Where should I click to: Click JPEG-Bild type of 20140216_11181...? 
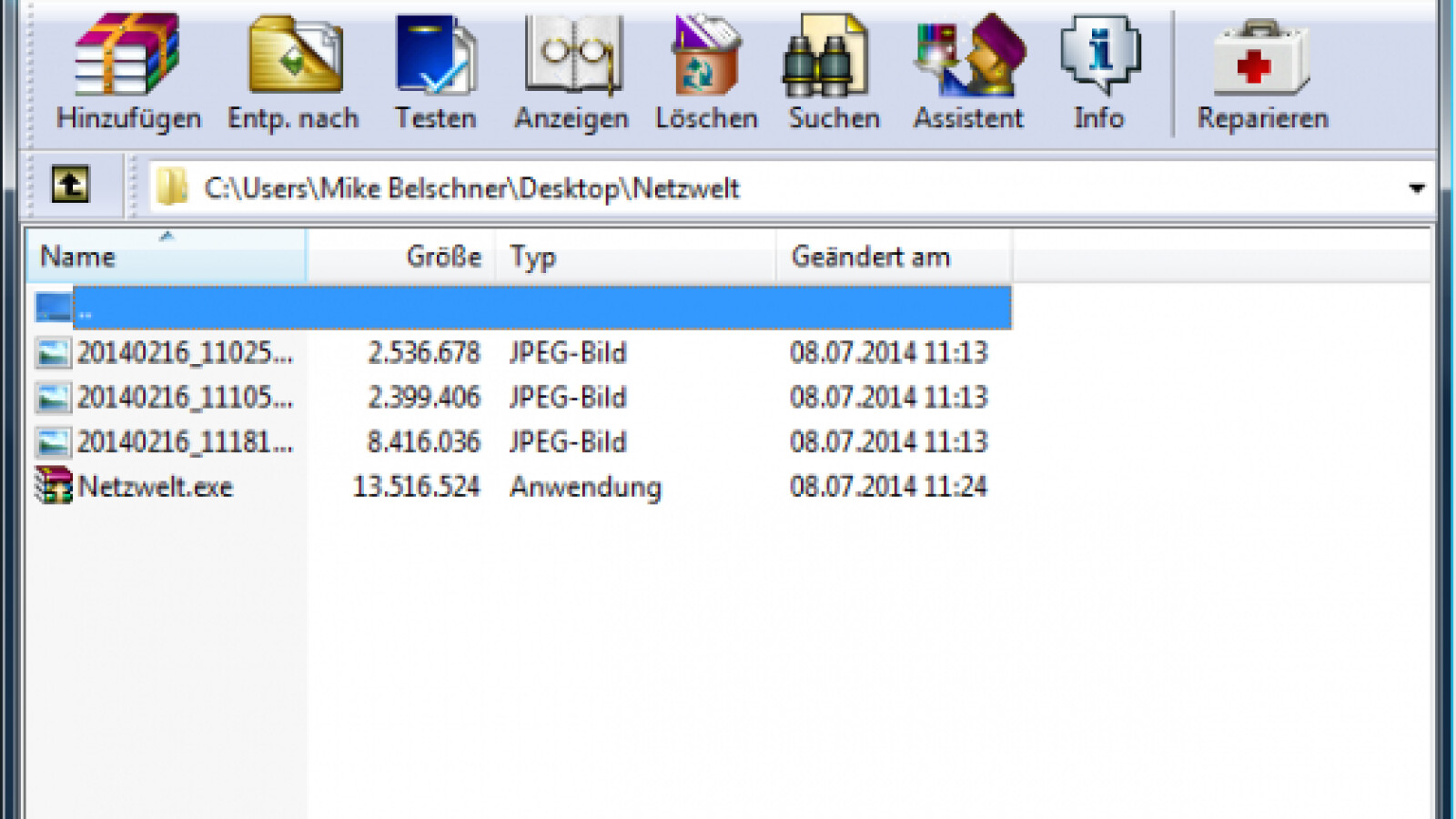click(568, 442)
